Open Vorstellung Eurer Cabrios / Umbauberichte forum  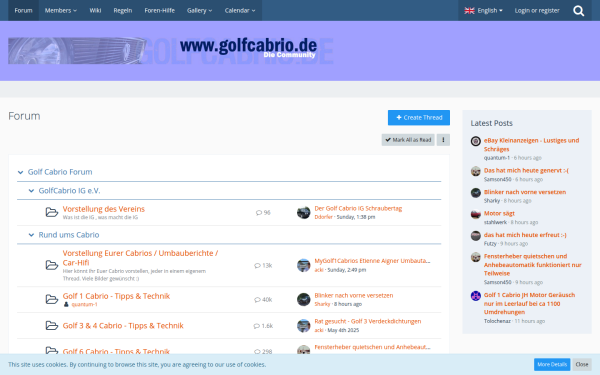pos(140,258)
